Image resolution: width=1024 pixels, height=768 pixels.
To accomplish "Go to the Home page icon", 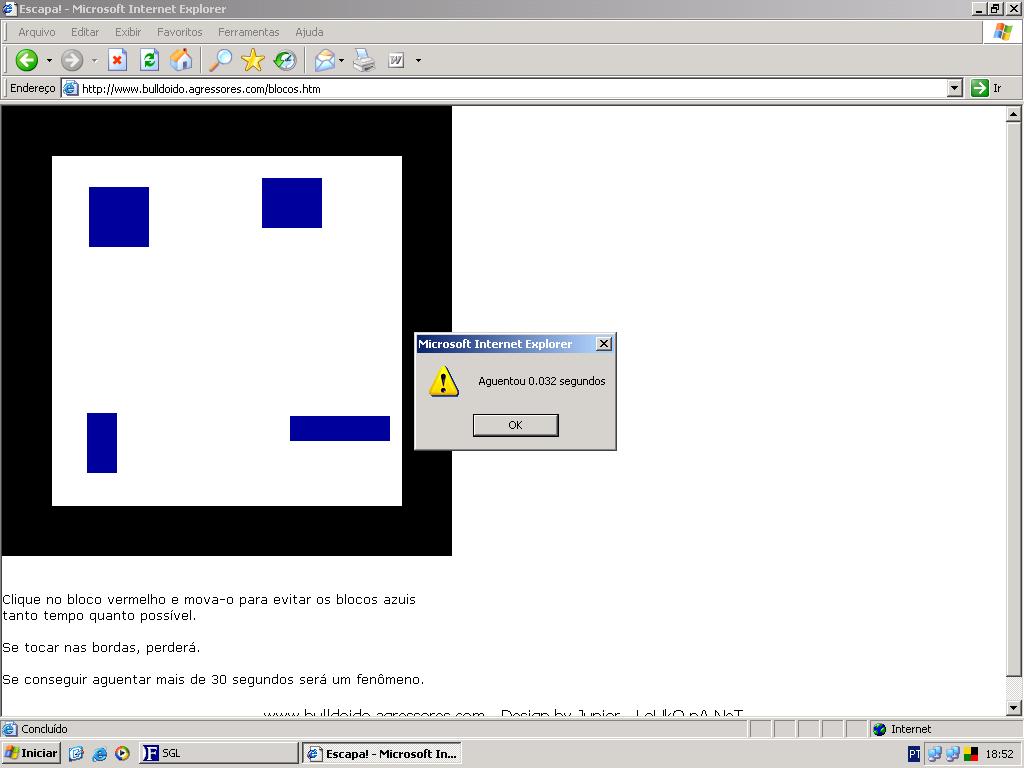I will click(x=181, y=60).
